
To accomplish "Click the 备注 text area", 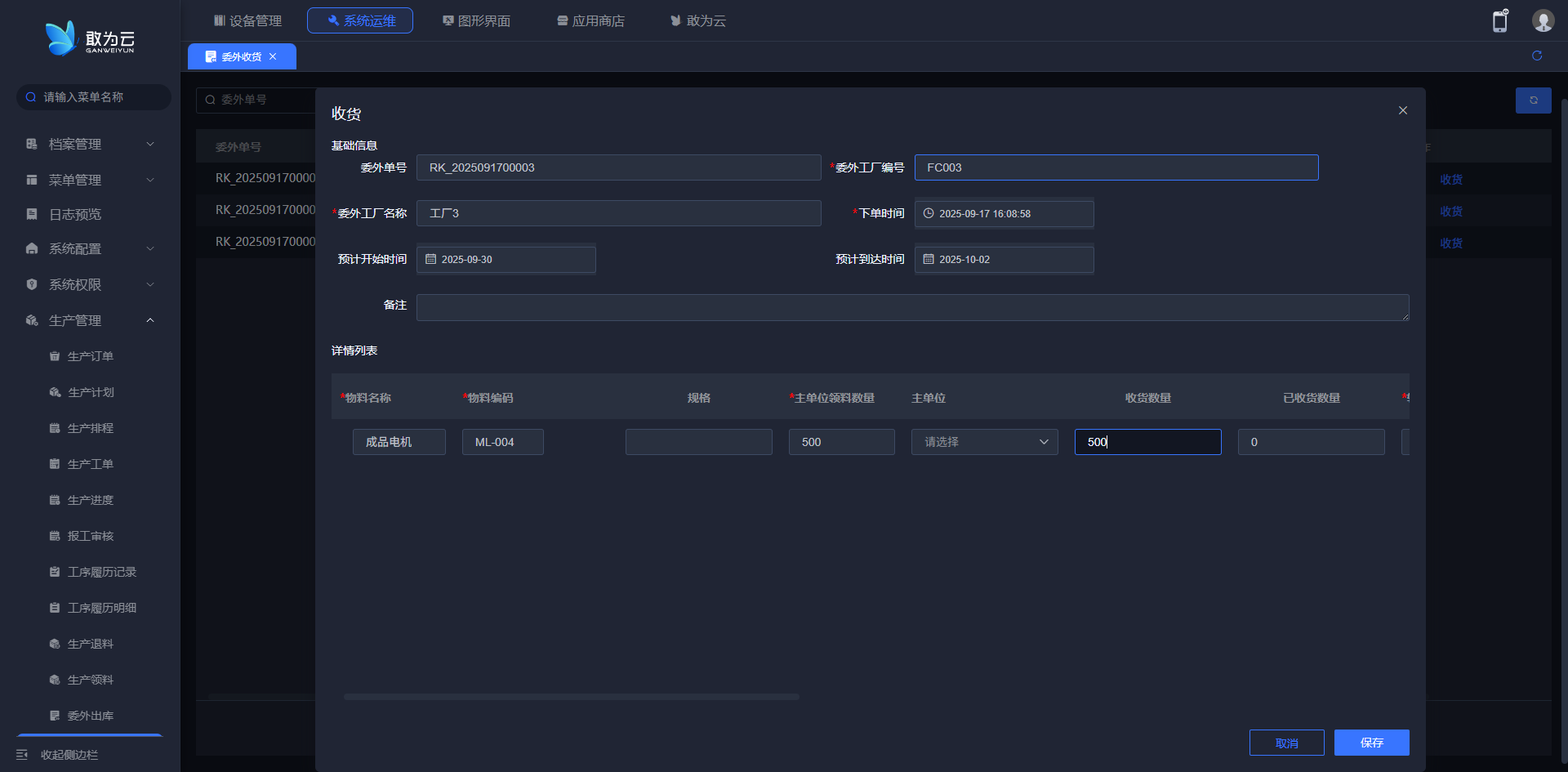I will (x=911, y=307).
